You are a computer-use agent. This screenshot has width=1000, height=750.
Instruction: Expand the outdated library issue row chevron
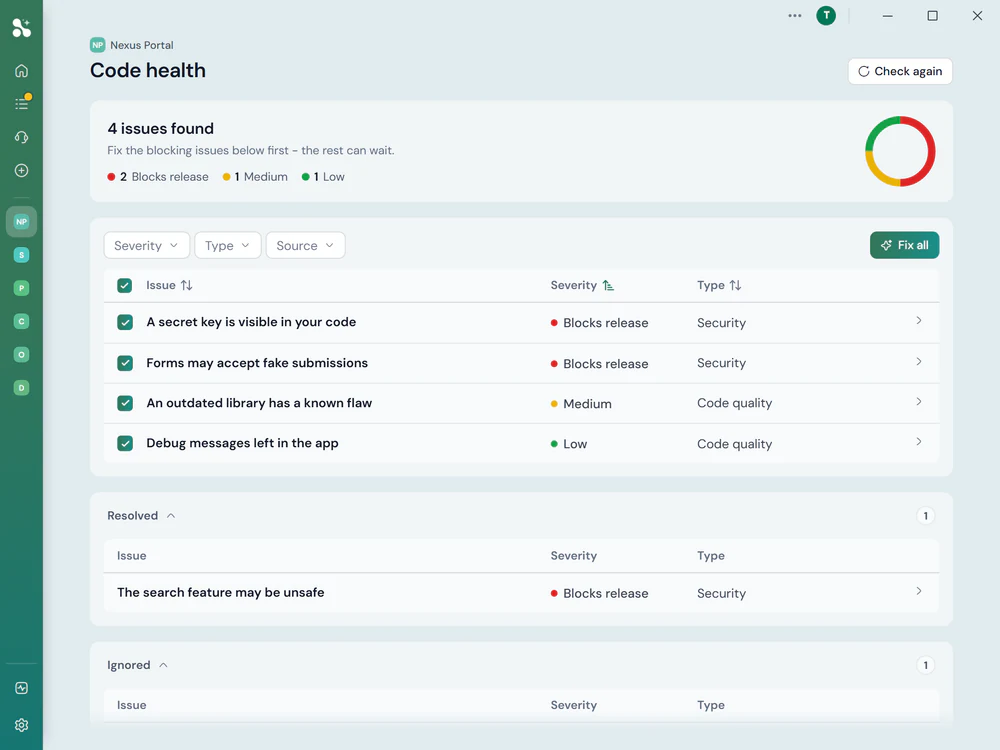[918, 402]
